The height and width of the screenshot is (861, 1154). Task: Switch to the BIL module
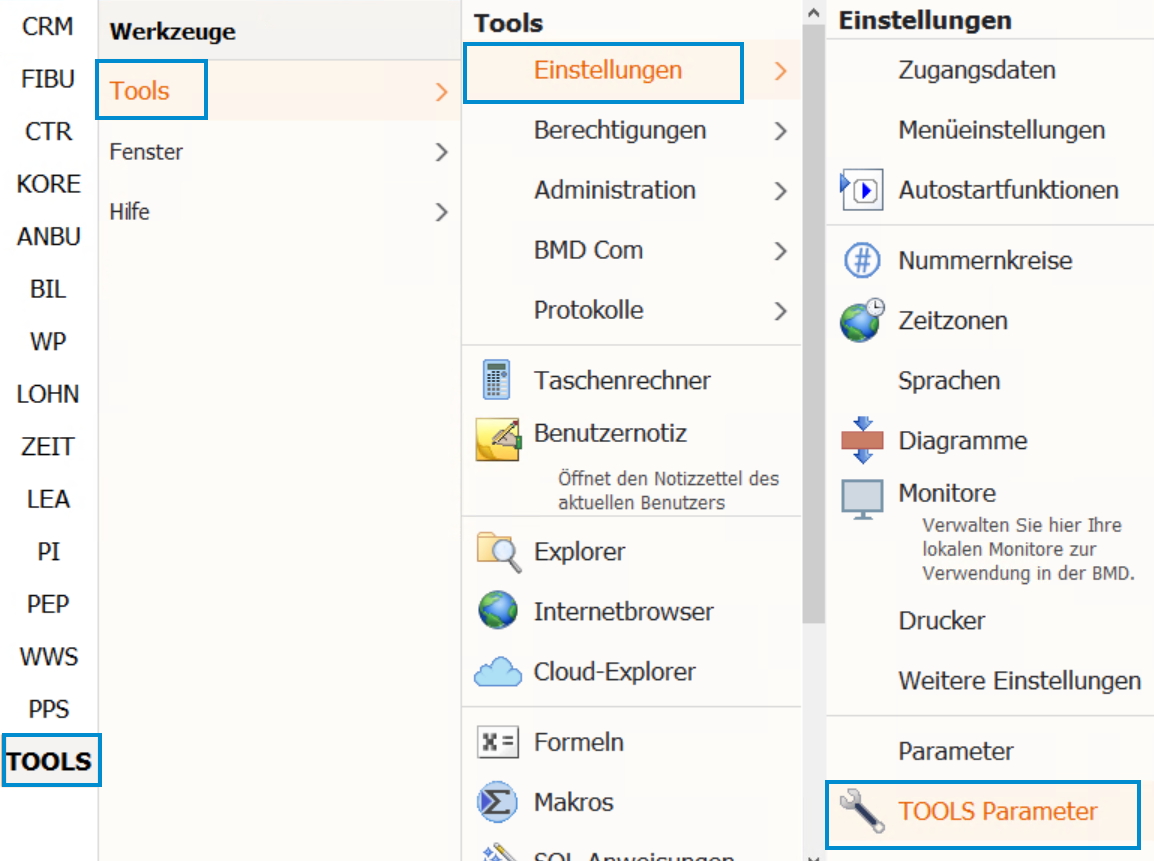point(48,289)
